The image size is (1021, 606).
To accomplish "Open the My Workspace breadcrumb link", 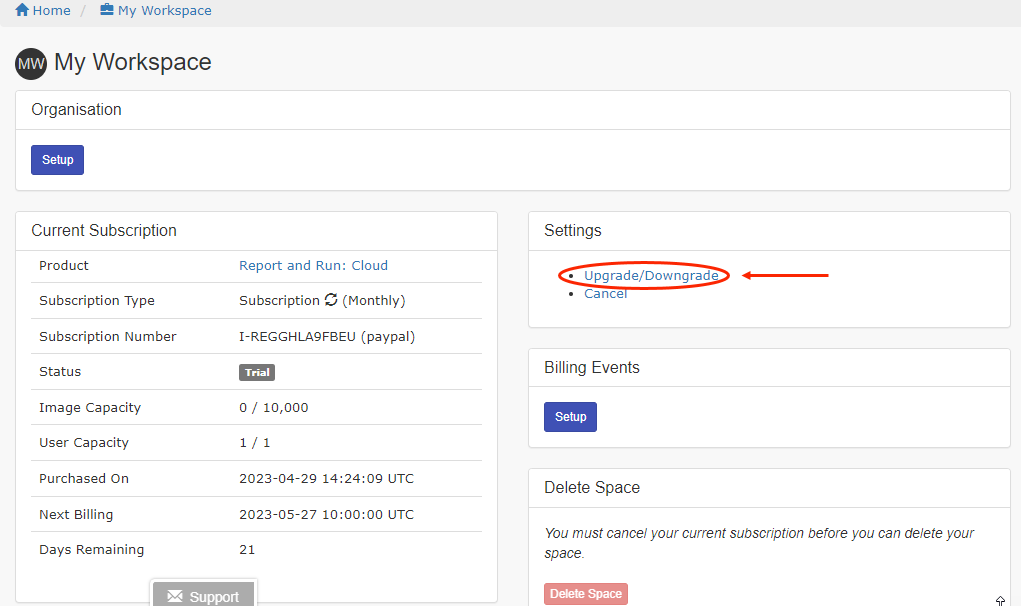I will tap(164, 10).
